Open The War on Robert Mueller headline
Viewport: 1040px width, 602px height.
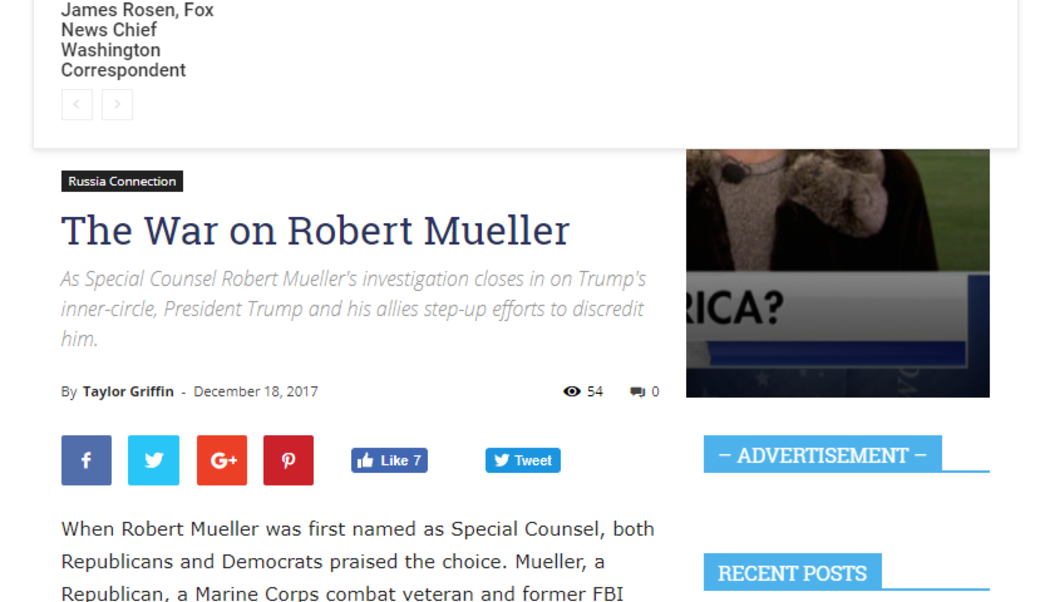316,231
